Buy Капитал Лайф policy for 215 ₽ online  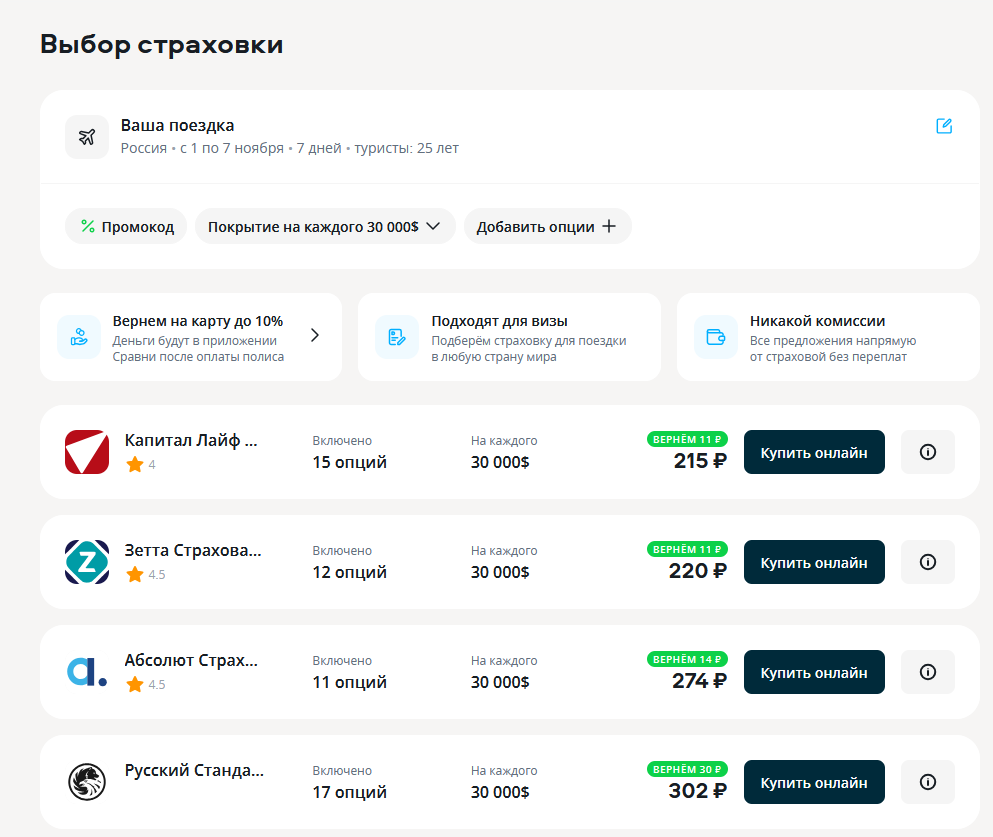point(814,452)
